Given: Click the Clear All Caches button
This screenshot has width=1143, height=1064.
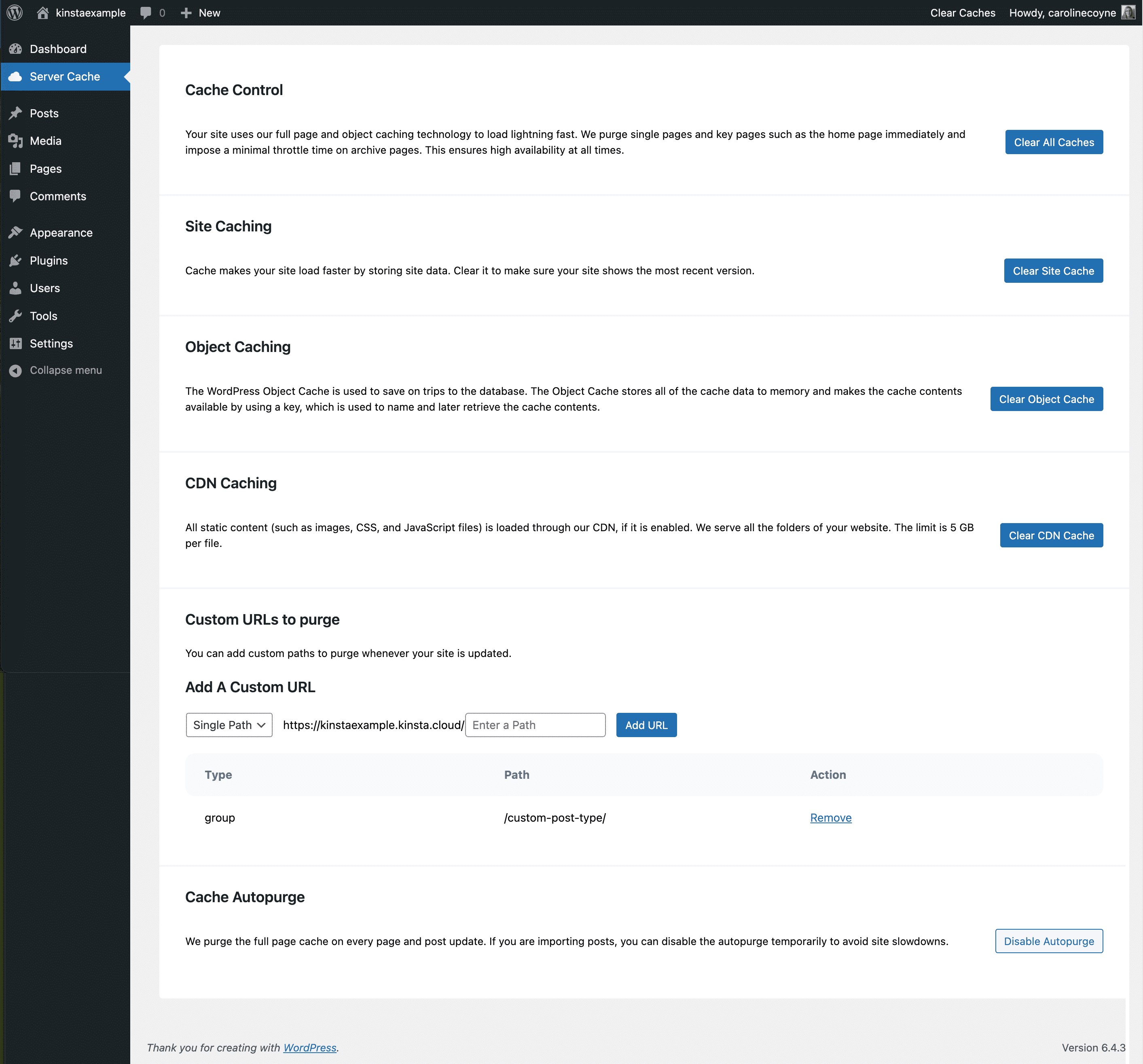Looking at the screenshot, I should point(1054,141).
